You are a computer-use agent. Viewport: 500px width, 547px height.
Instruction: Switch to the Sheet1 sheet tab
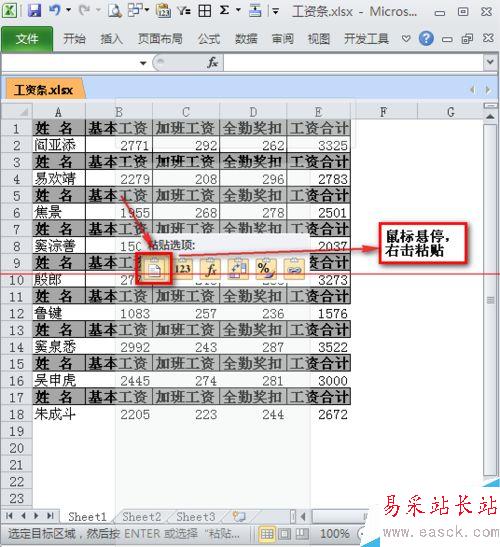coord(87,516)
